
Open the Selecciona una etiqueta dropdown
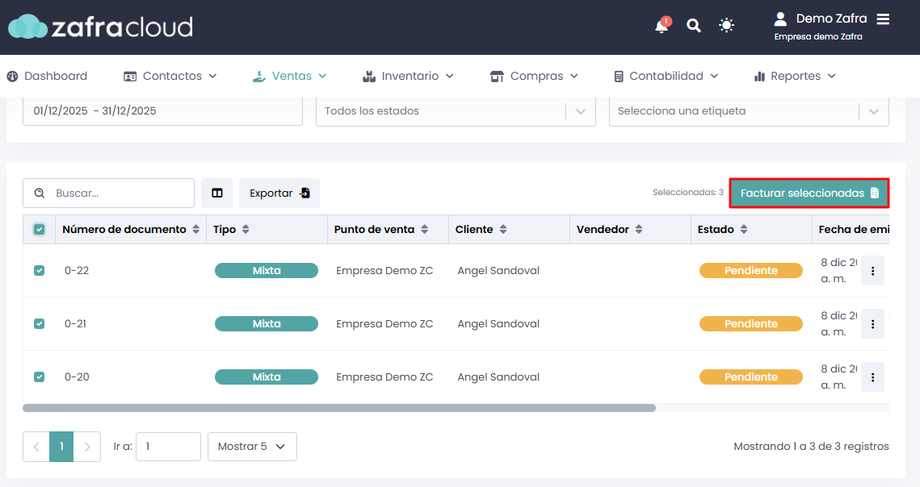coord(749,111)
